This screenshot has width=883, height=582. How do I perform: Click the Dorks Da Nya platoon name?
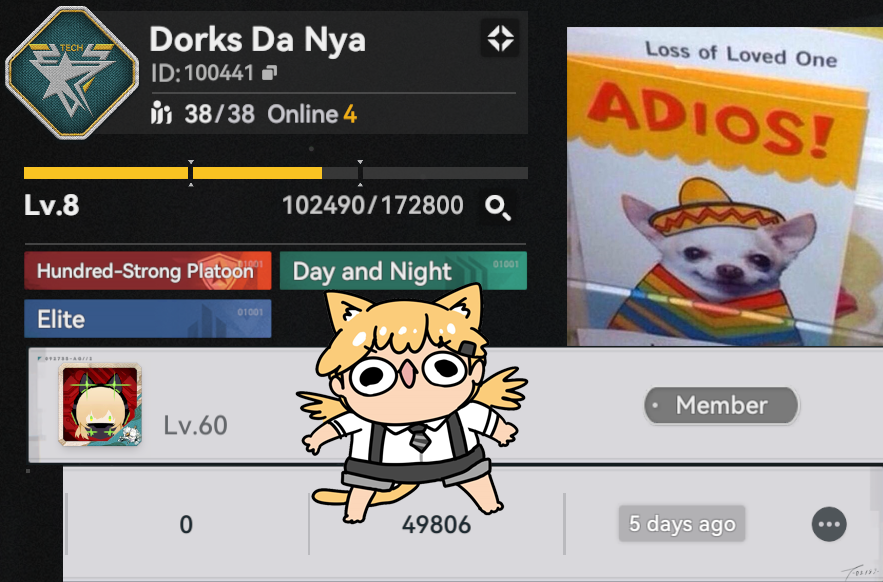pos(257,41)
